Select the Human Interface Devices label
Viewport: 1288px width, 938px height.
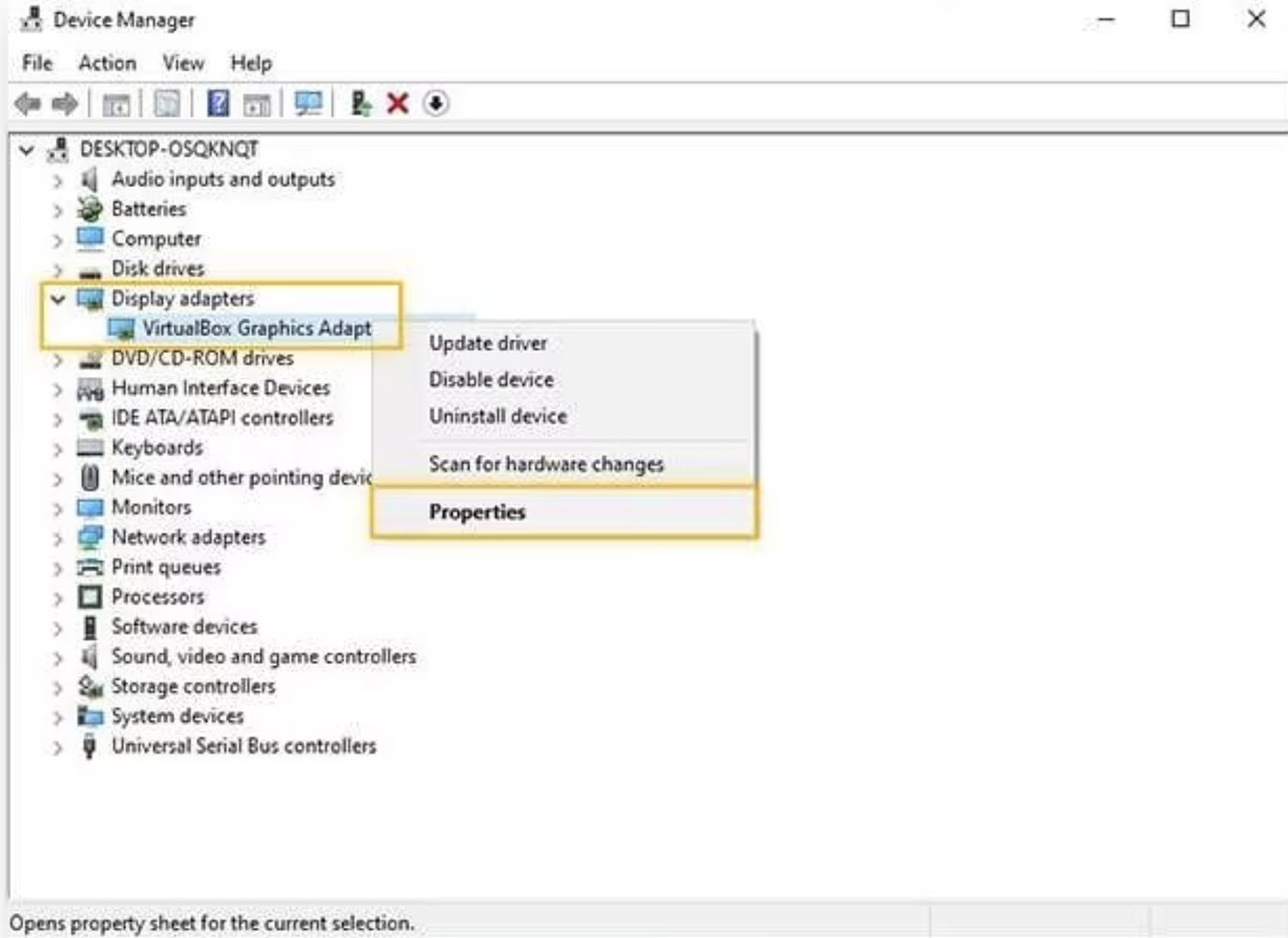coord(221,388)
